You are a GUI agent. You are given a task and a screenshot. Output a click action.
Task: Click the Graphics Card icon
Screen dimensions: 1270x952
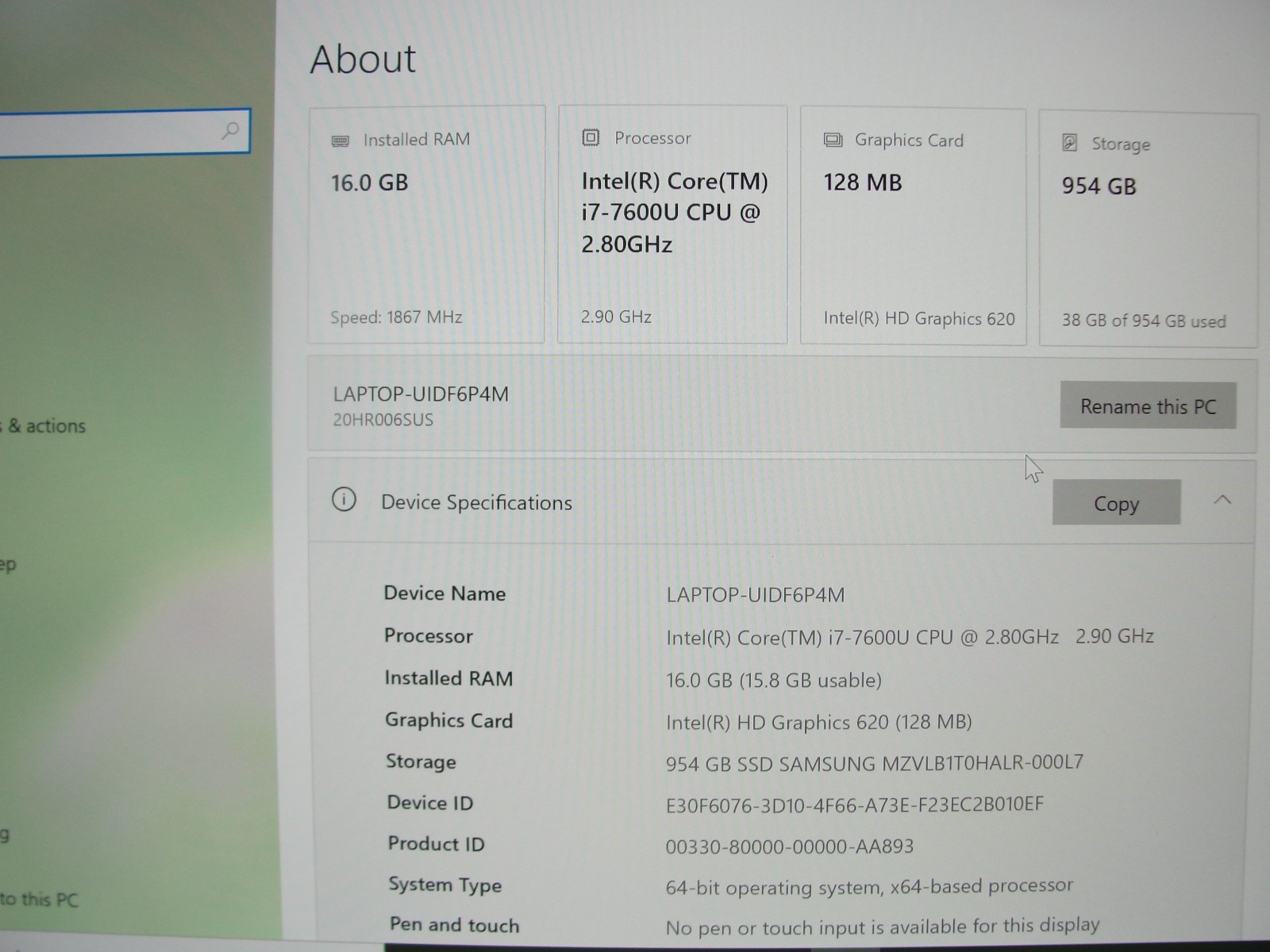833,140
